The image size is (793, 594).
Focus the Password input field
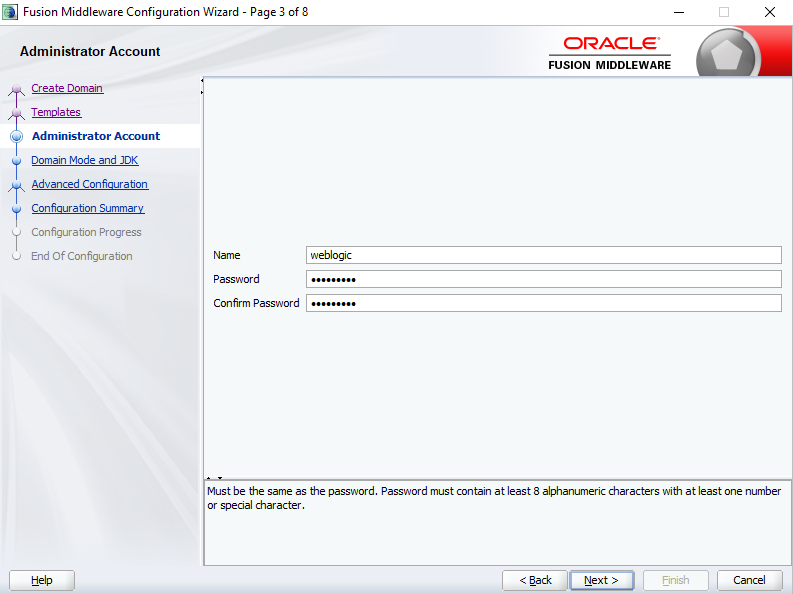pos(544,279)
